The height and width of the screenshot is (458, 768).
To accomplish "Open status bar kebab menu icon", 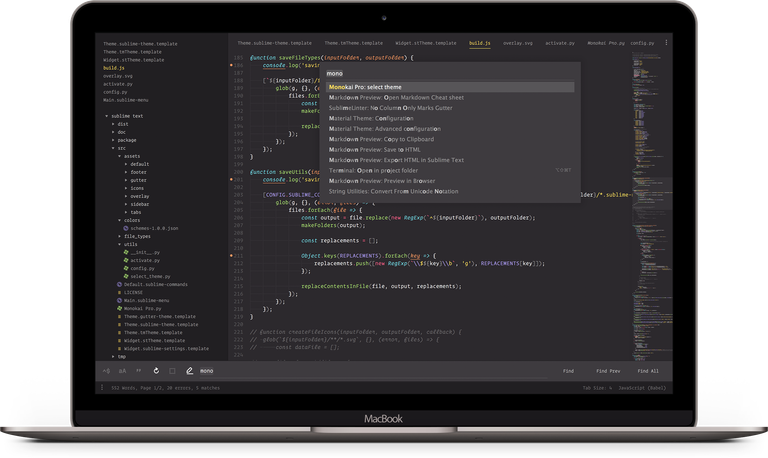I will [102, 387].
